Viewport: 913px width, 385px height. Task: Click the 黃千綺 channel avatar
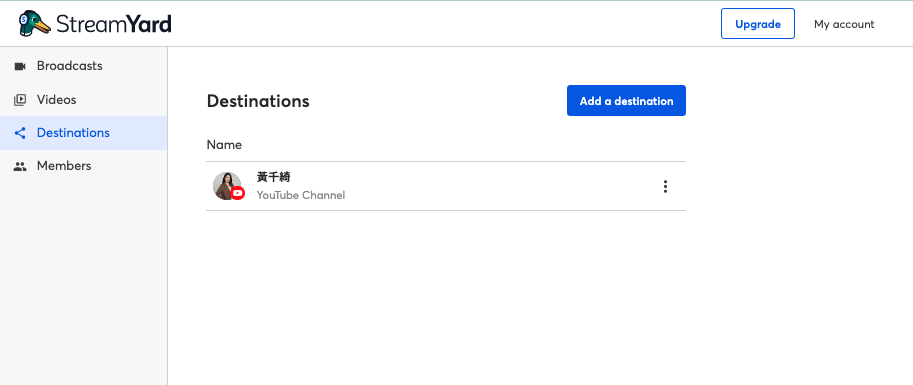(x=227, y=186)
